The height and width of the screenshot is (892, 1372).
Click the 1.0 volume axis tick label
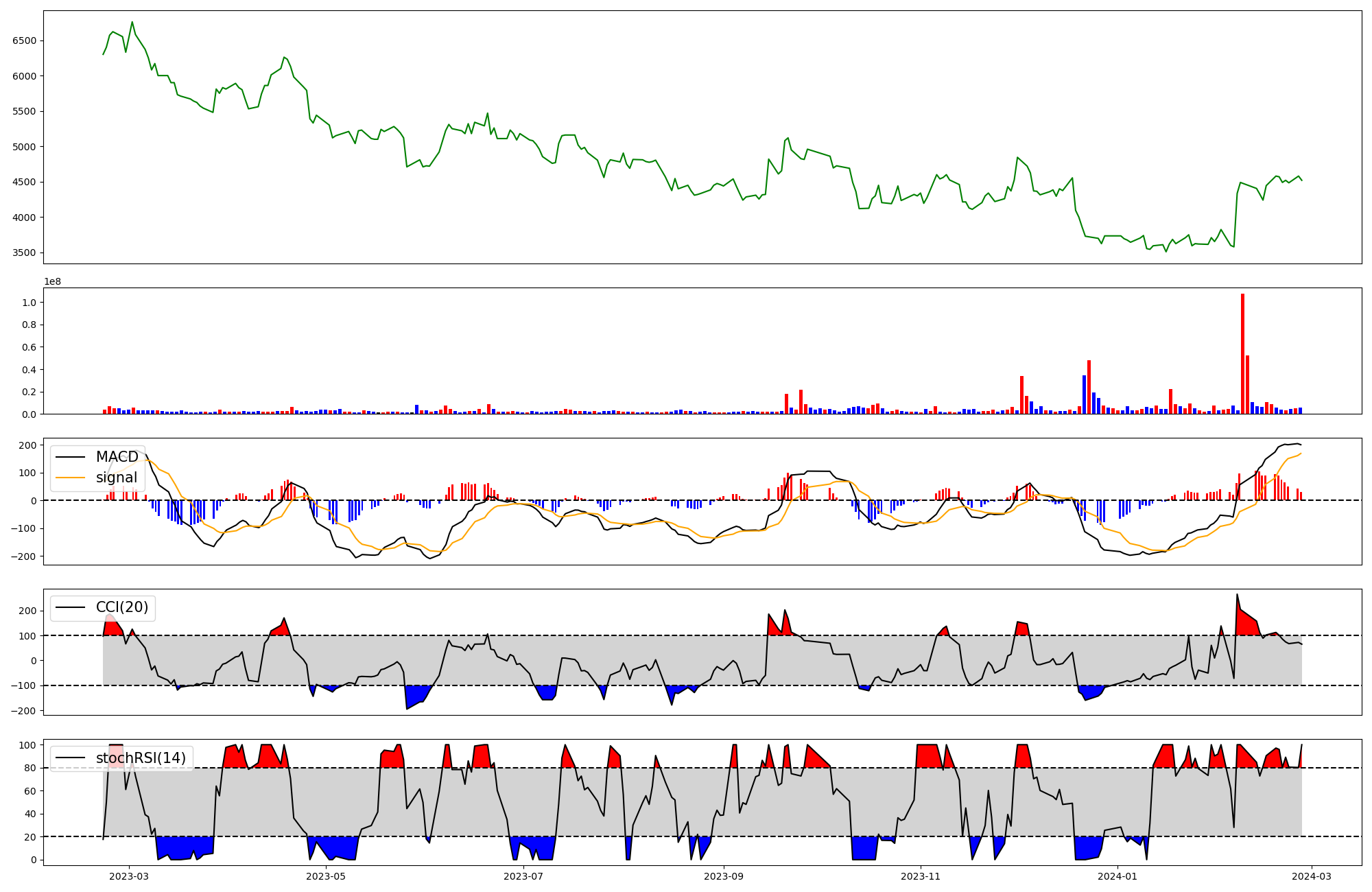(29, 303)
